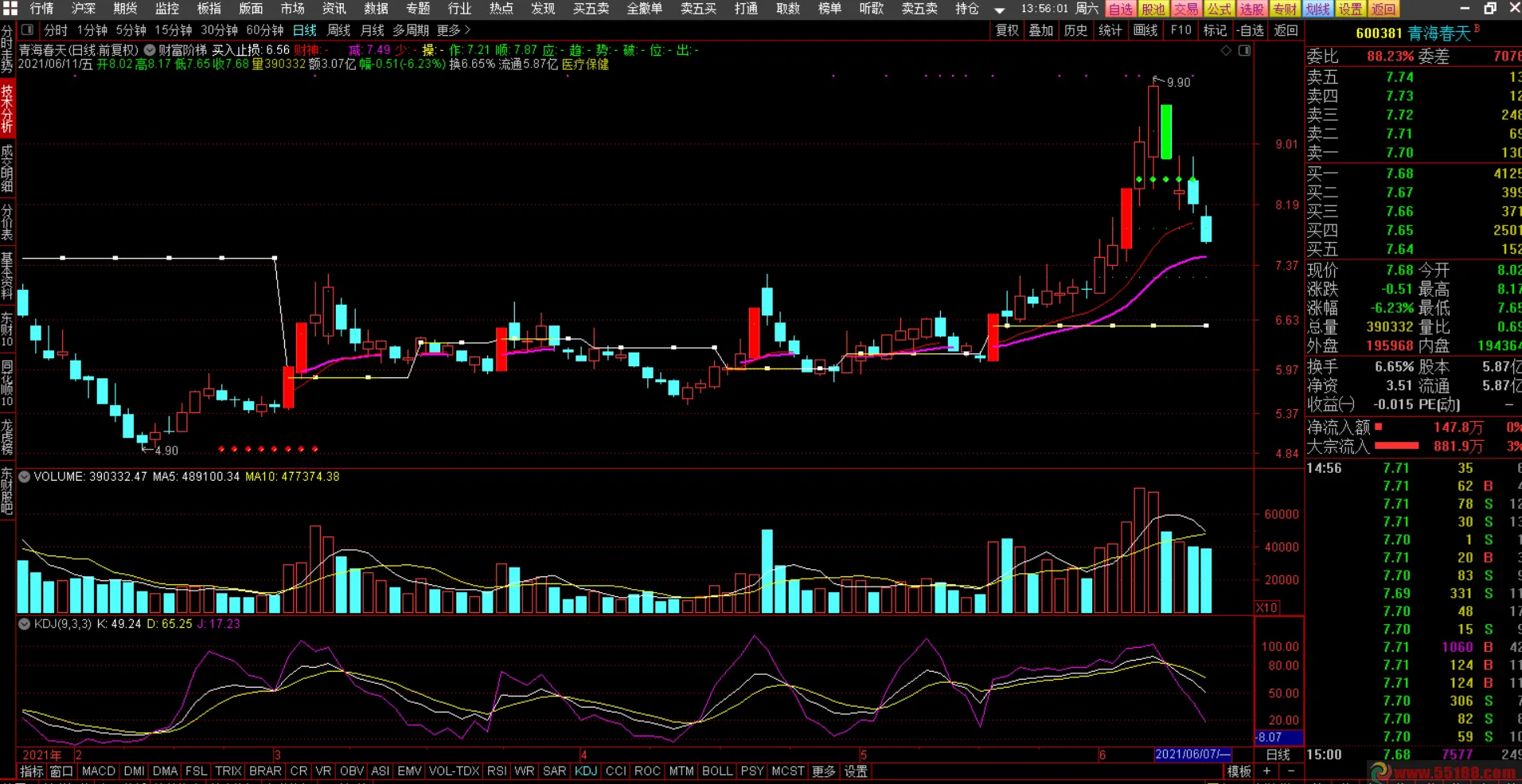Select 周线 weekly period

339,30
